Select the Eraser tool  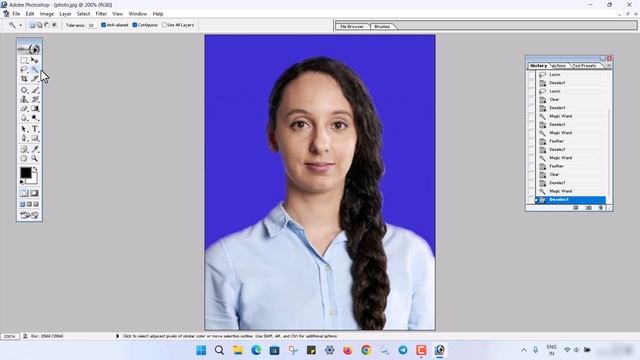click(x=24, y=109)
